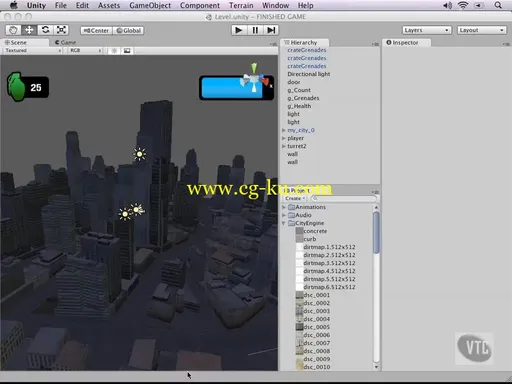This screenshot has height=384, width=512.
Task: Open the File menu
Action: click(x=60, y=5)
